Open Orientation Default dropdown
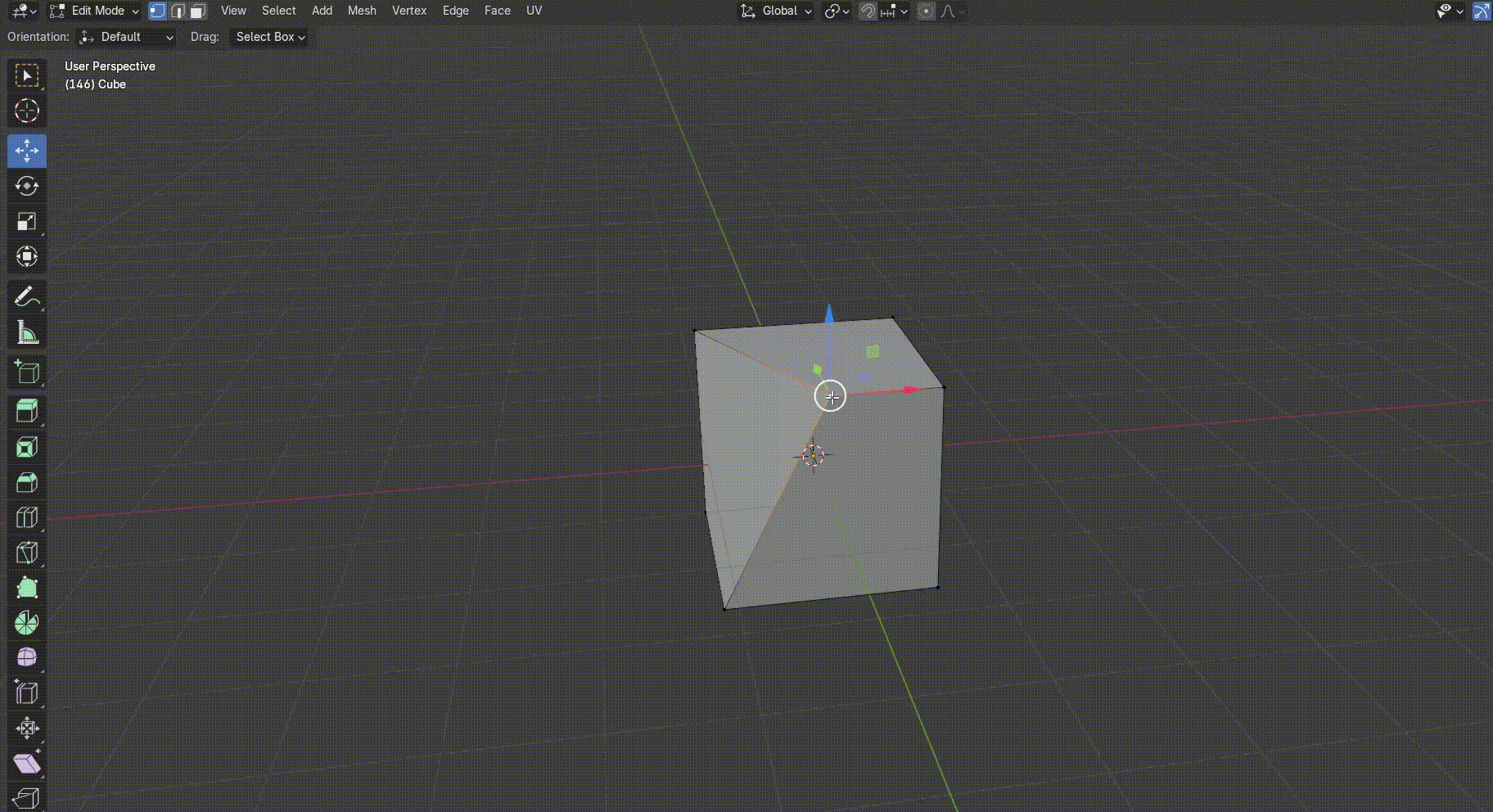1493x812 pixels. [x=127, y=37]
